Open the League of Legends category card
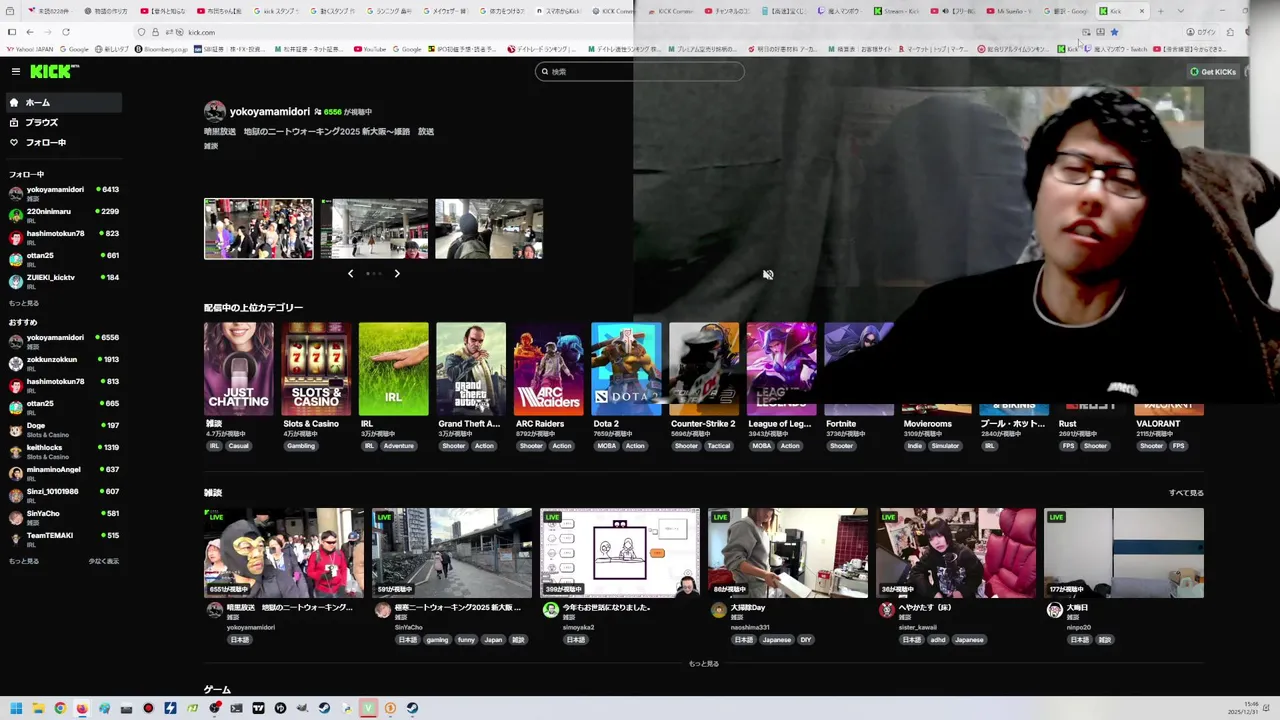The image size is (1280, 720). pos(781,369)
